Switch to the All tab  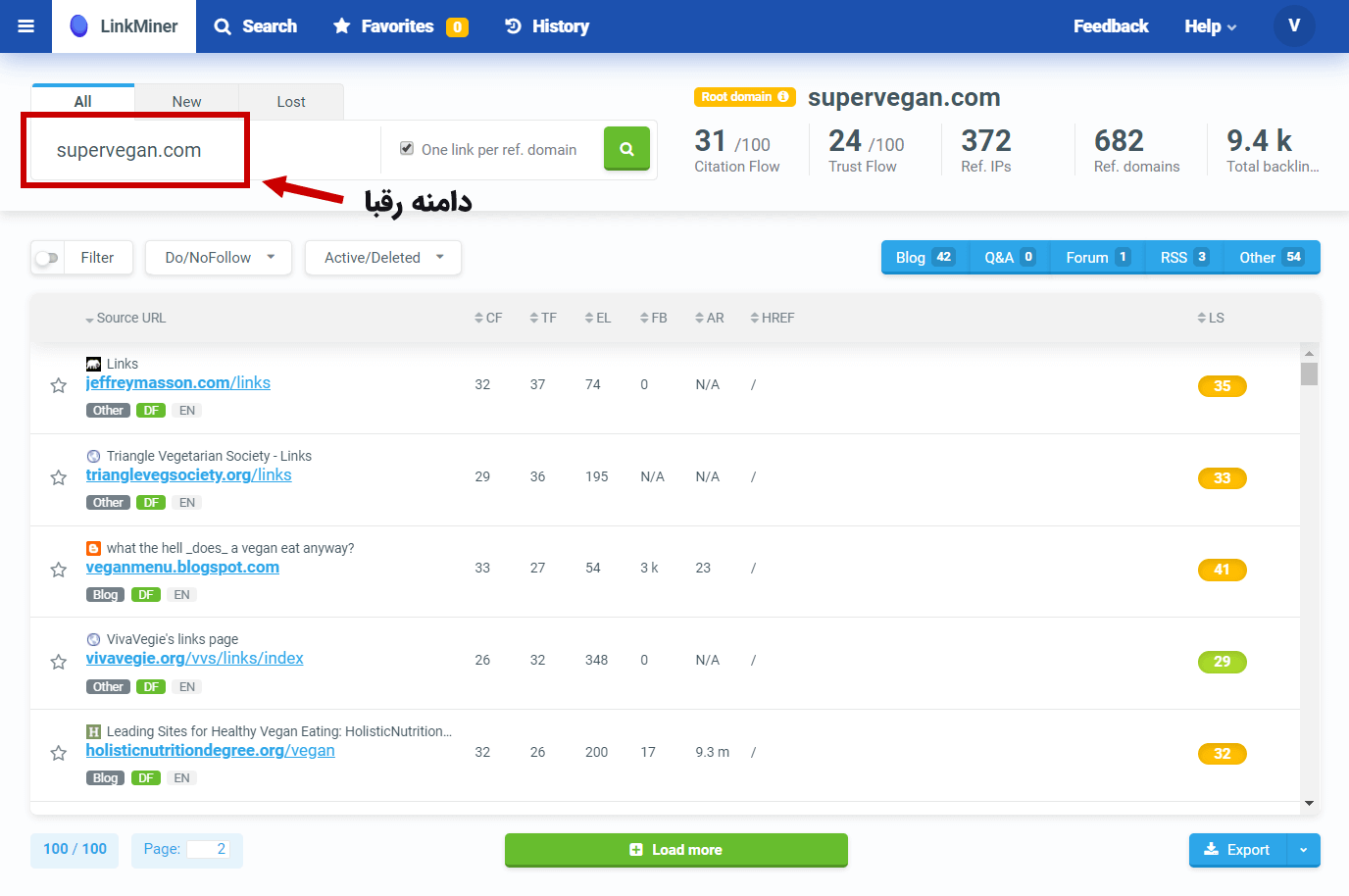coord(82,101)
